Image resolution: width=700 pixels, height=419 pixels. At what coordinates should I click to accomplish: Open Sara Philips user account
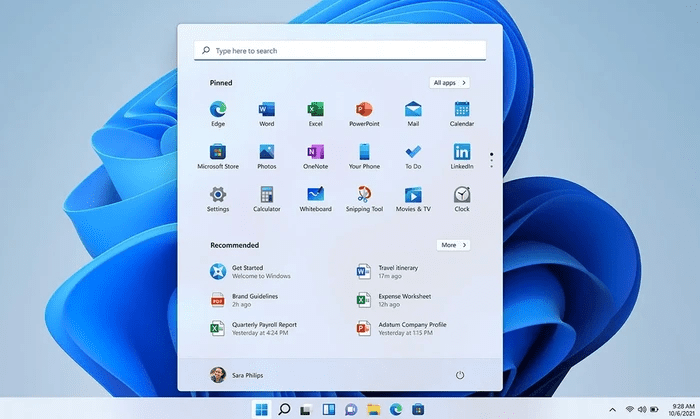(x=237, y=375)
